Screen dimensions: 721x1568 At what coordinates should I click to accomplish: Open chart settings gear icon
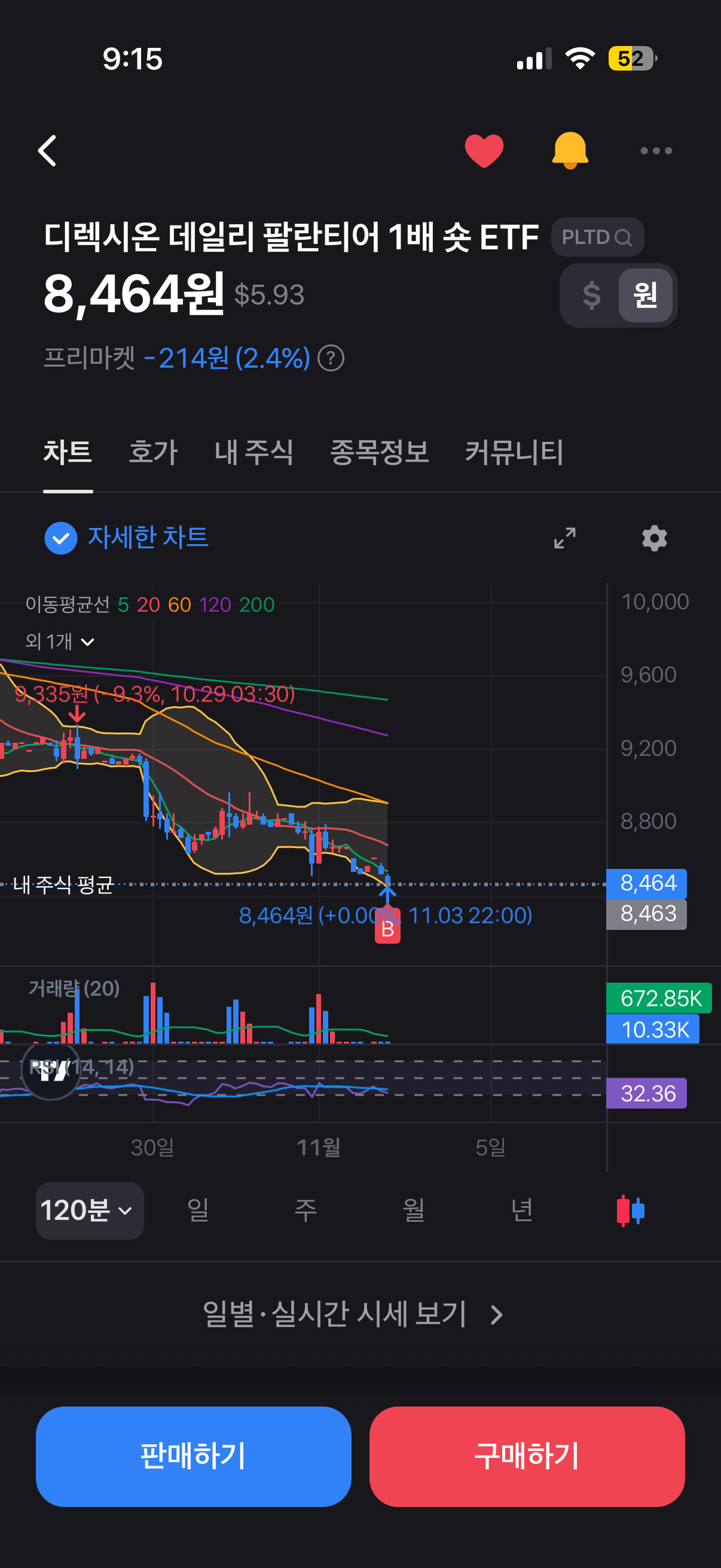point(655,538)
